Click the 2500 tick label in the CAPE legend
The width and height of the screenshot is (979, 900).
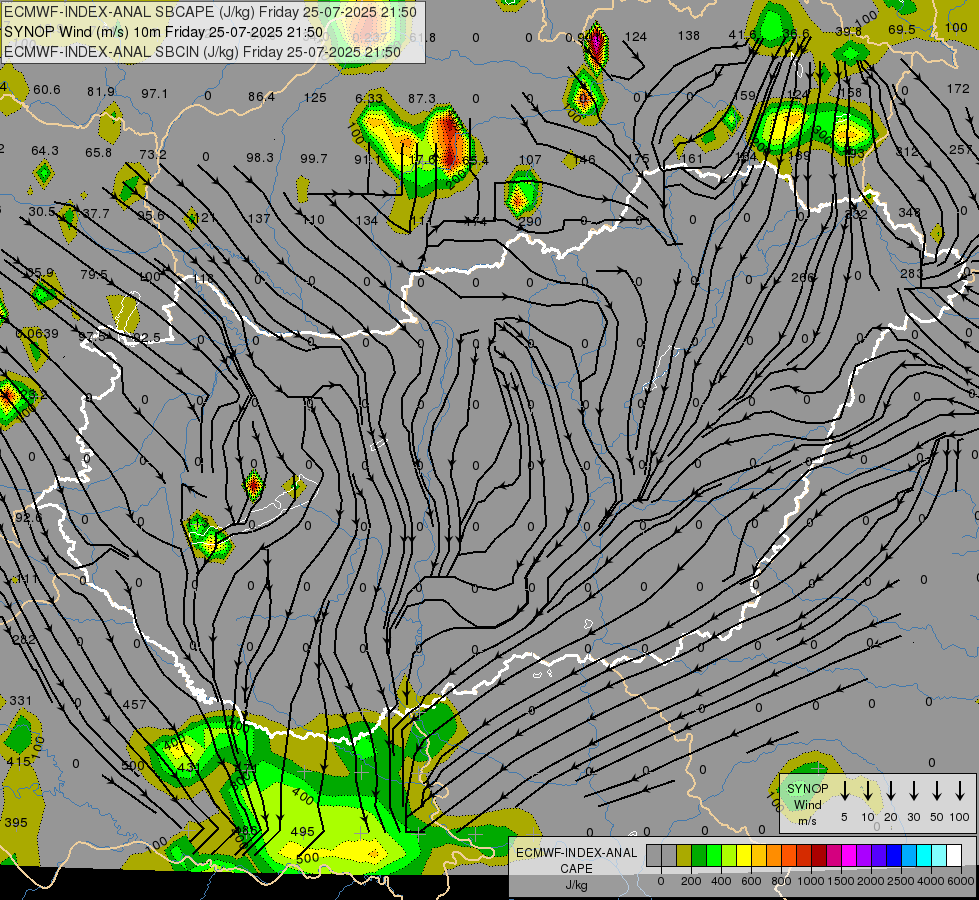point(901,881)
